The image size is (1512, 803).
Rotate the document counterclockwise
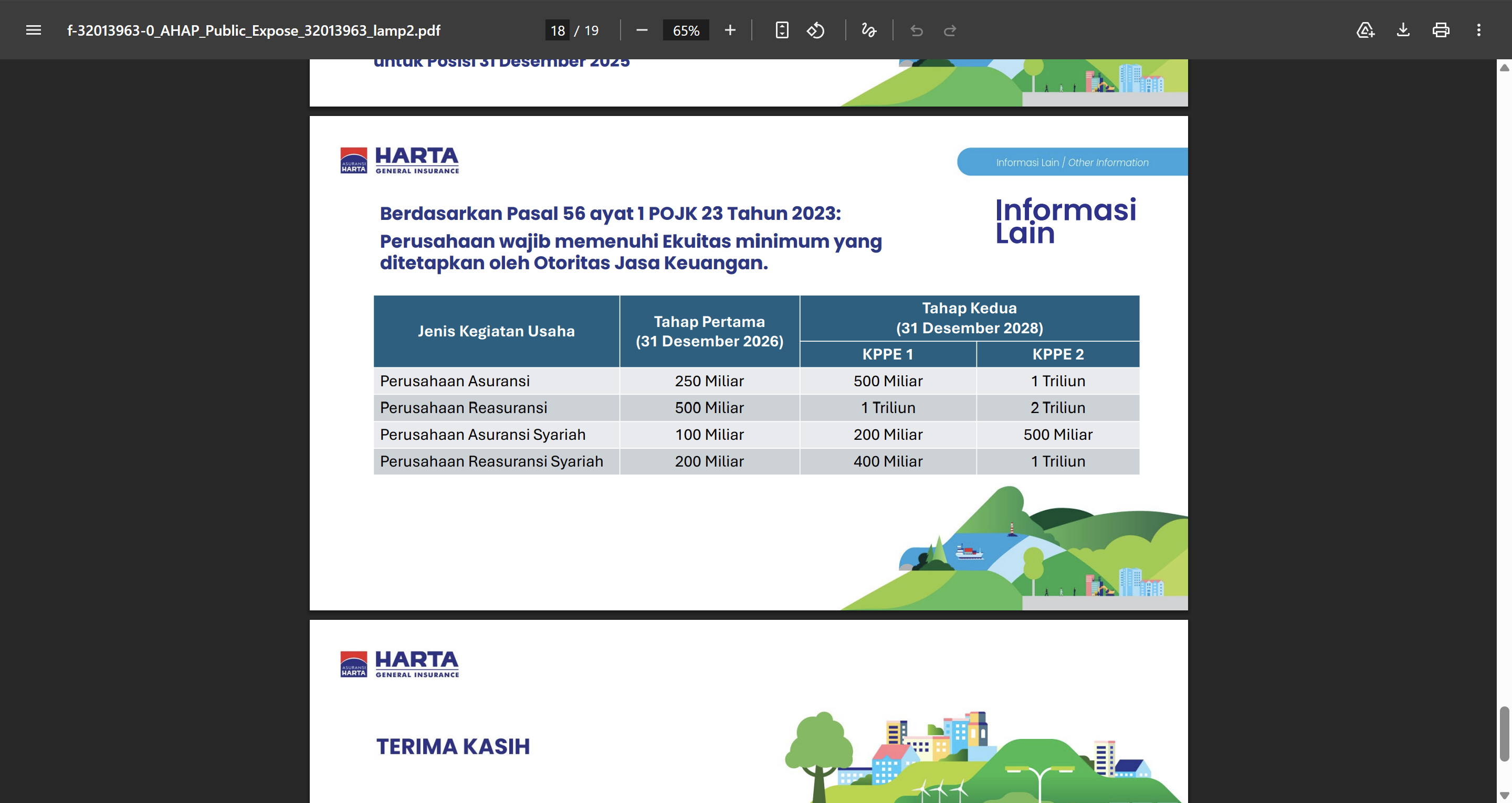tap(815, 30)
